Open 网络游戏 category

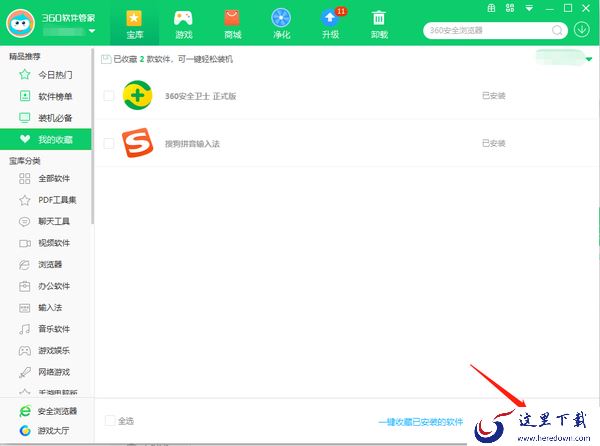pos(46,372)
